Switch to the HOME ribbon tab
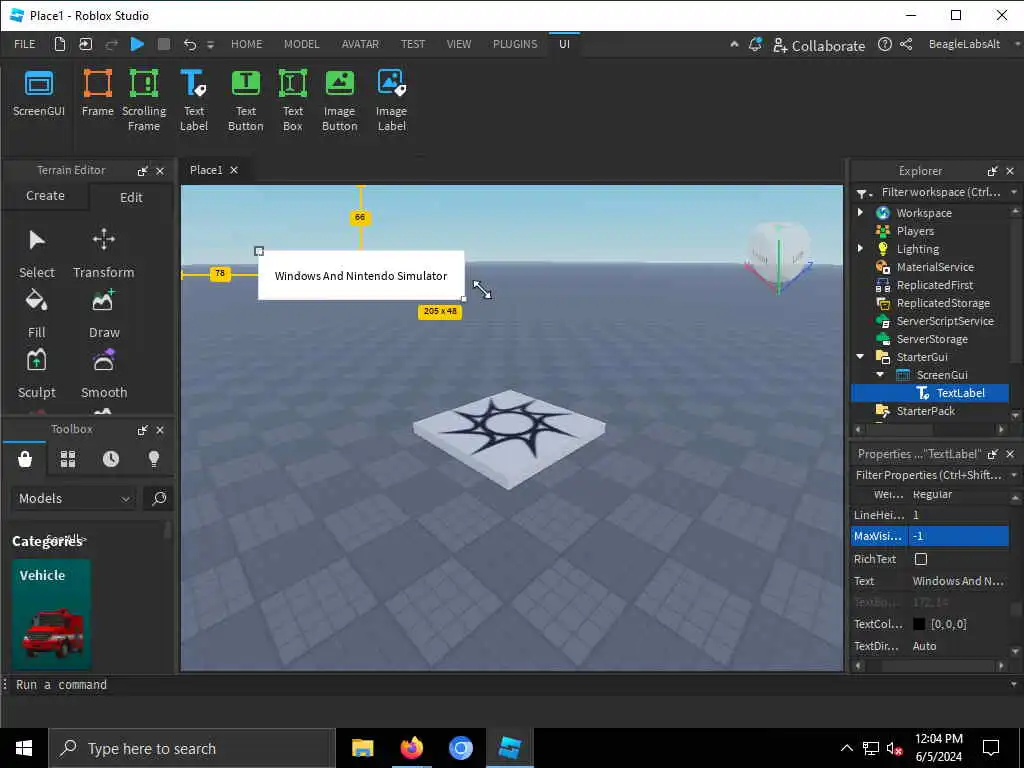The height and width of the screenshot is (768, 1024). pyautogui.click(x=246, y=44)
